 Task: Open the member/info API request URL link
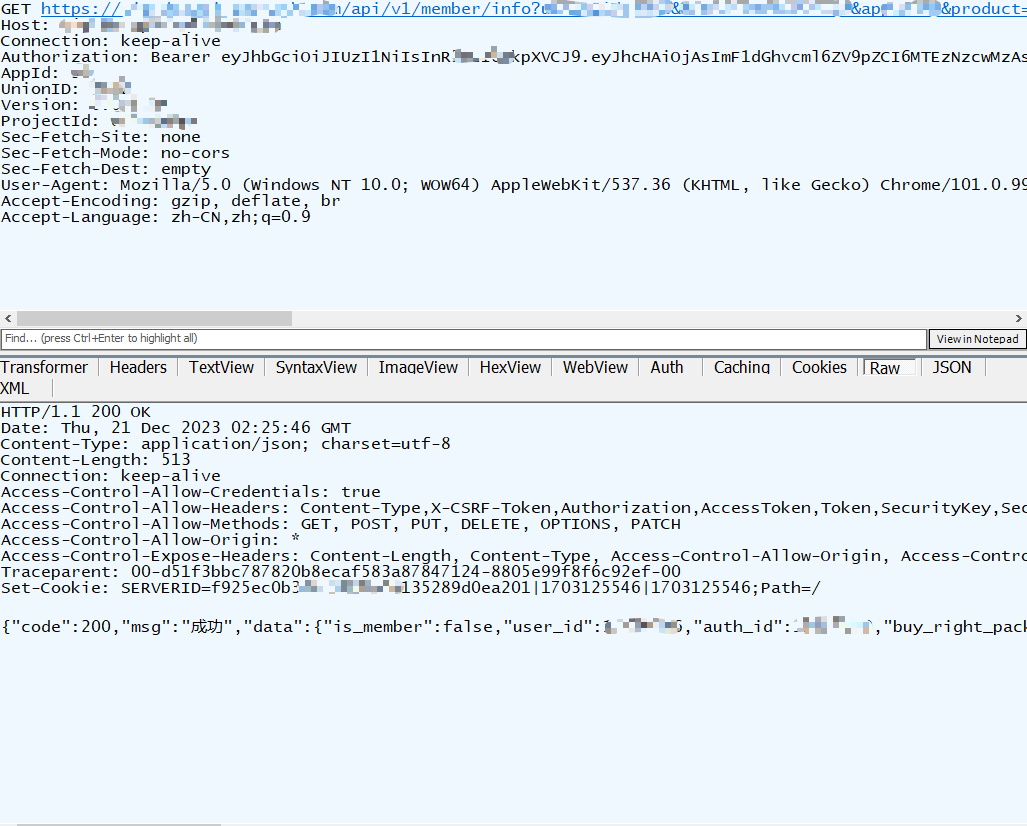click(534, 9)
